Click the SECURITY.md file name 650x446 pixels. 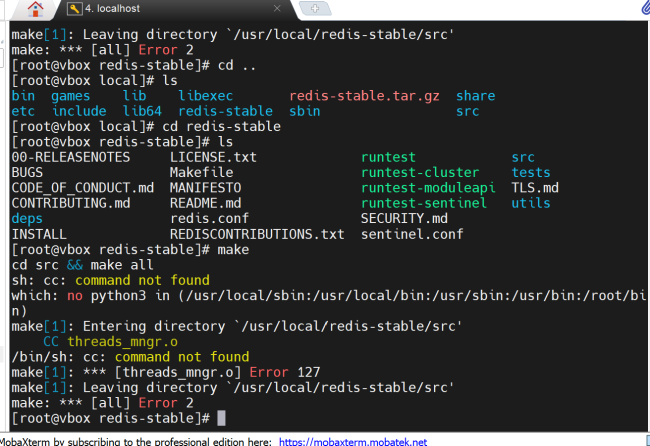click(404, 218)
